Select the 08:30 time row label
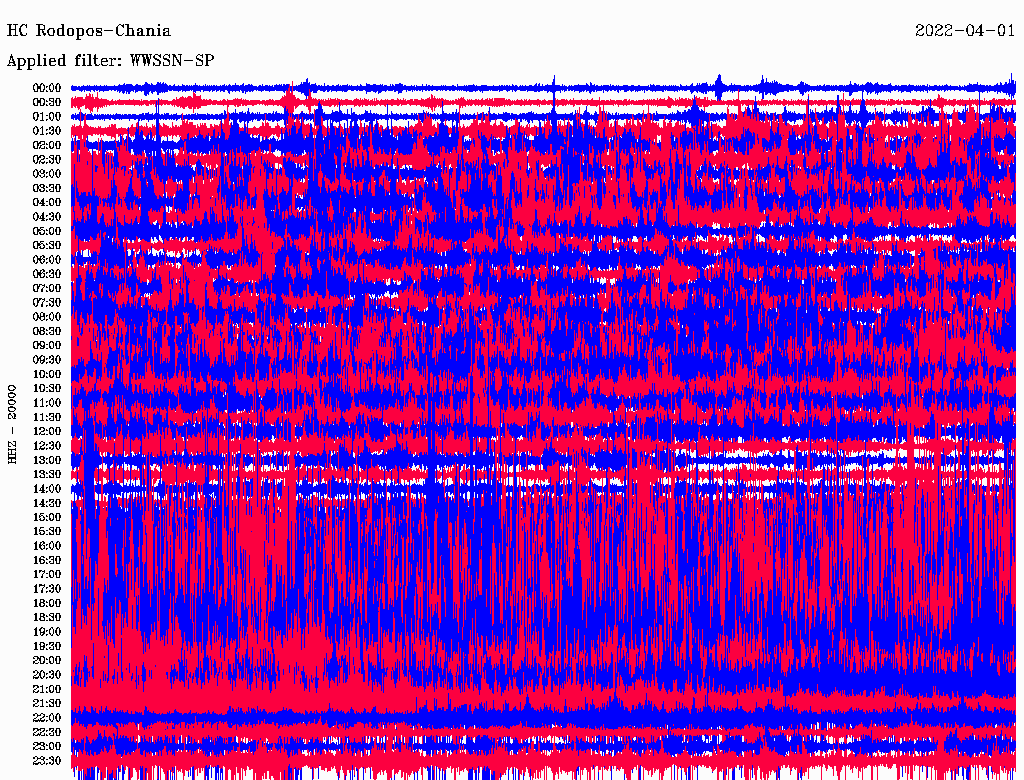1024x780 pixels. [47, 331]
